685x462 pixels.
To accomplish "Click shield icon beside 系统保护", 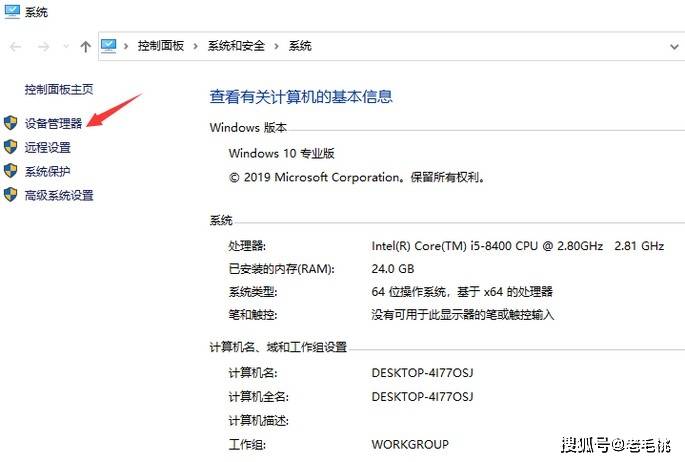I will [x=10, y=171].
